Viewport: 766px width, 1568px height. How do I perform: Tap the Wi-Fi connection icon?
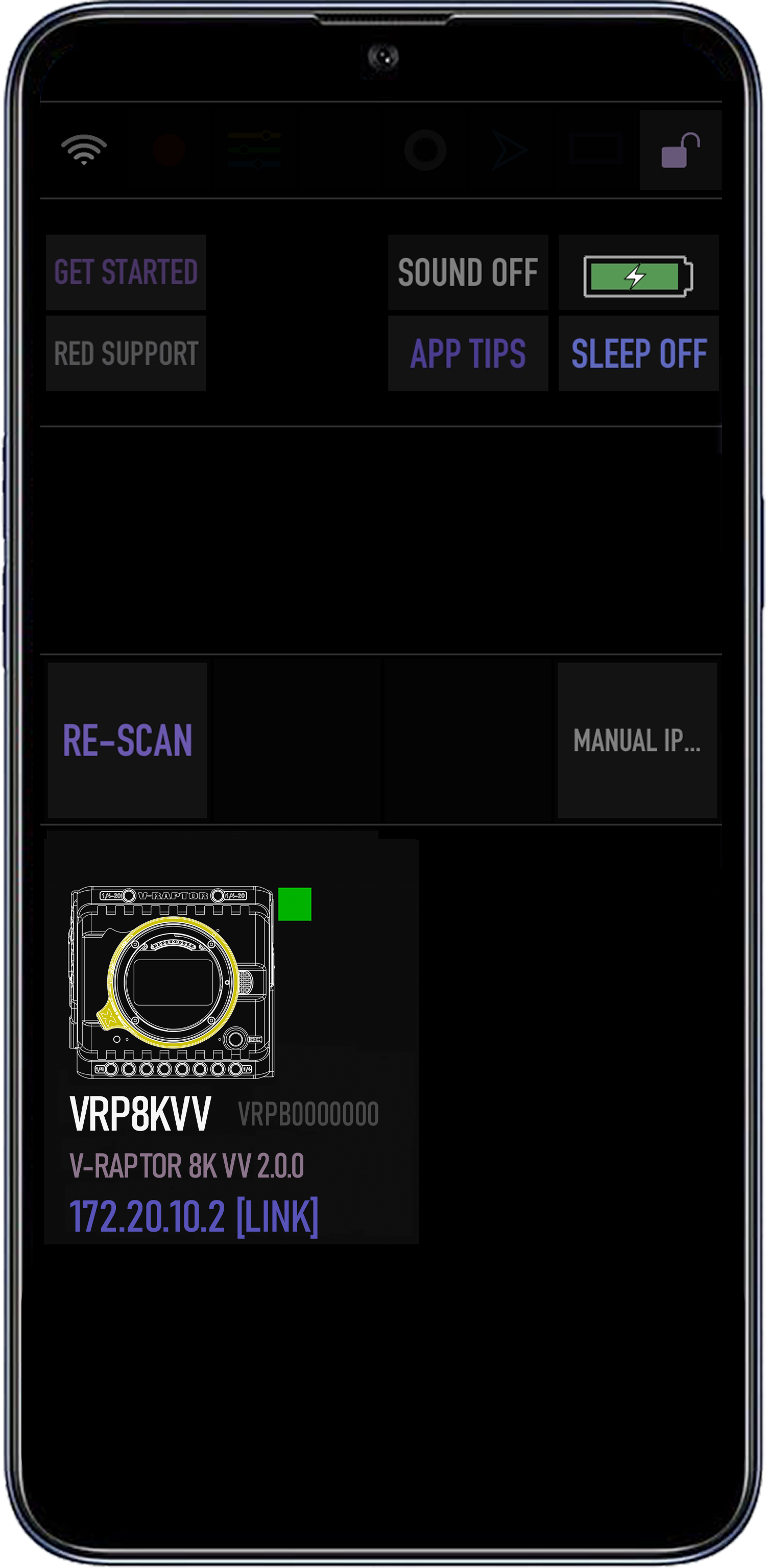(84, 150)
